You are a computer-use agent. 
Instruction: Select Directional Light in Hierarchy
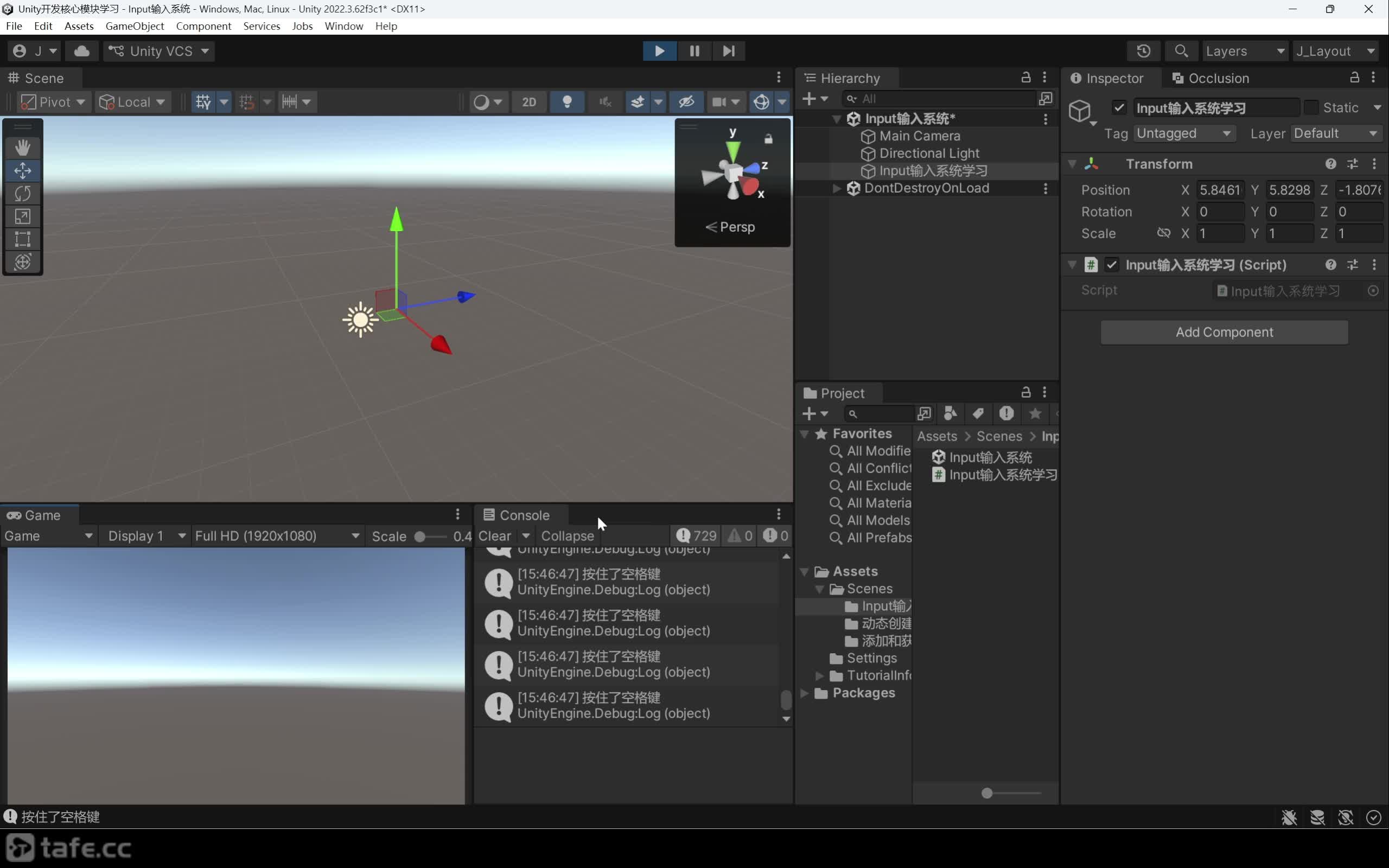pos(929,154)
